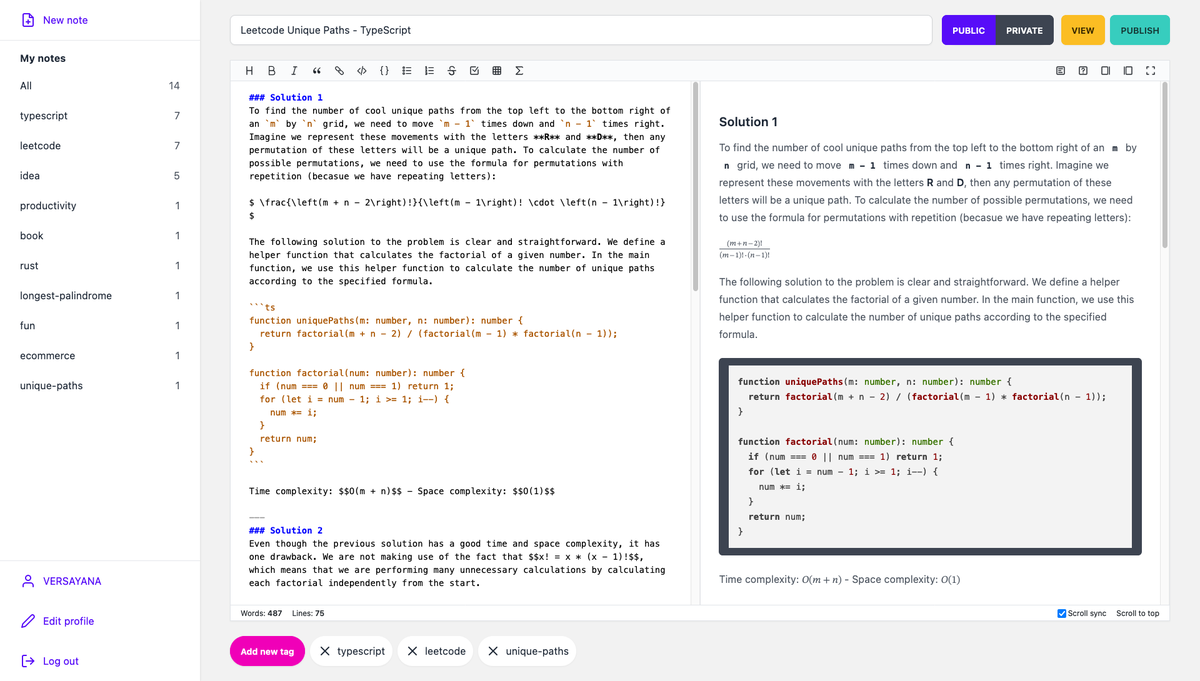Image resolution: width=1200 pixels, height=681 pixels.
Task: Click the pencil icon for Edit profile
Action: coord(28,621)
